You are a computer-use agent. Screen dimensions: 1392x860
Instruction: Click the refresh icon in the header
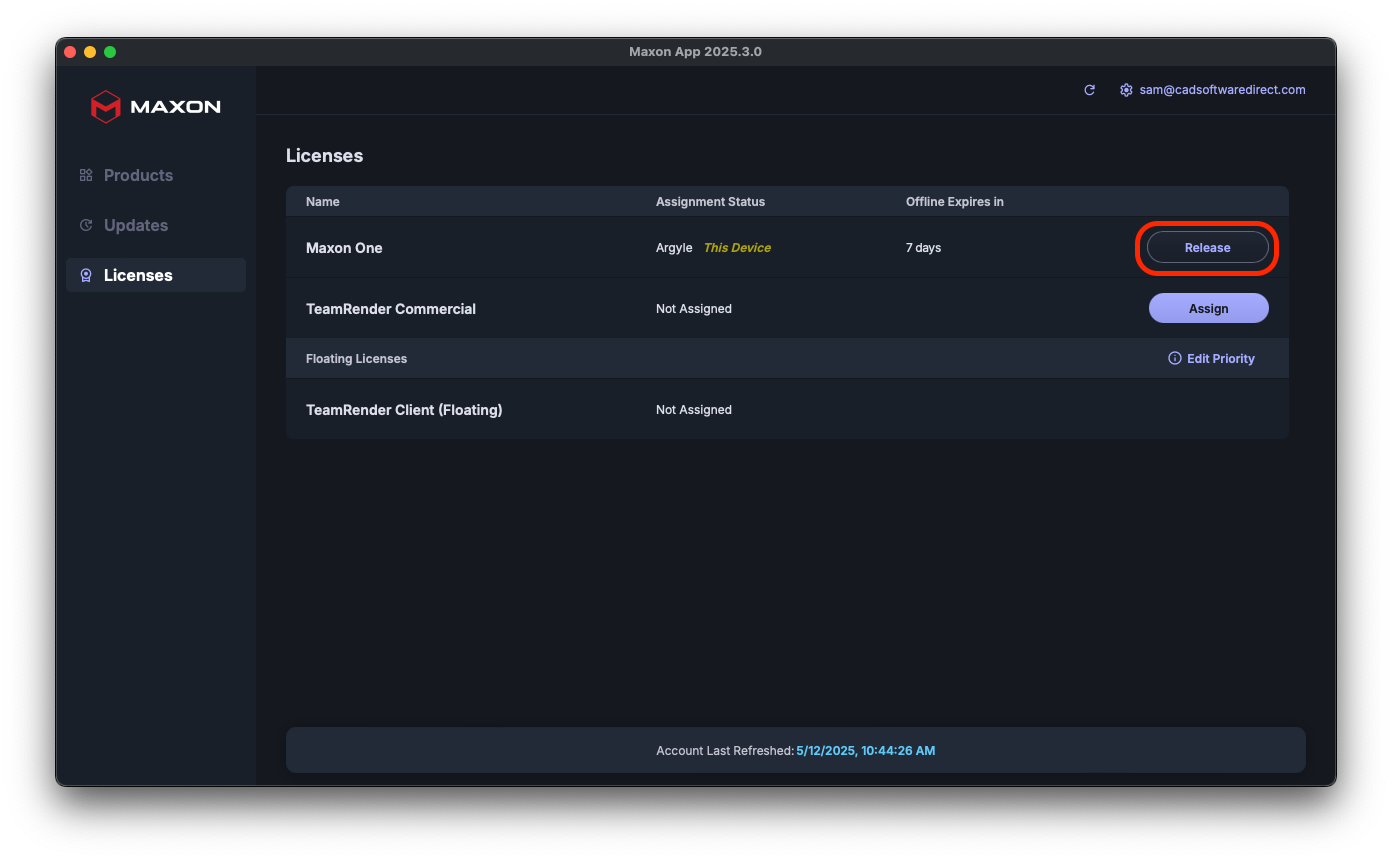[x=1090, y=90]
